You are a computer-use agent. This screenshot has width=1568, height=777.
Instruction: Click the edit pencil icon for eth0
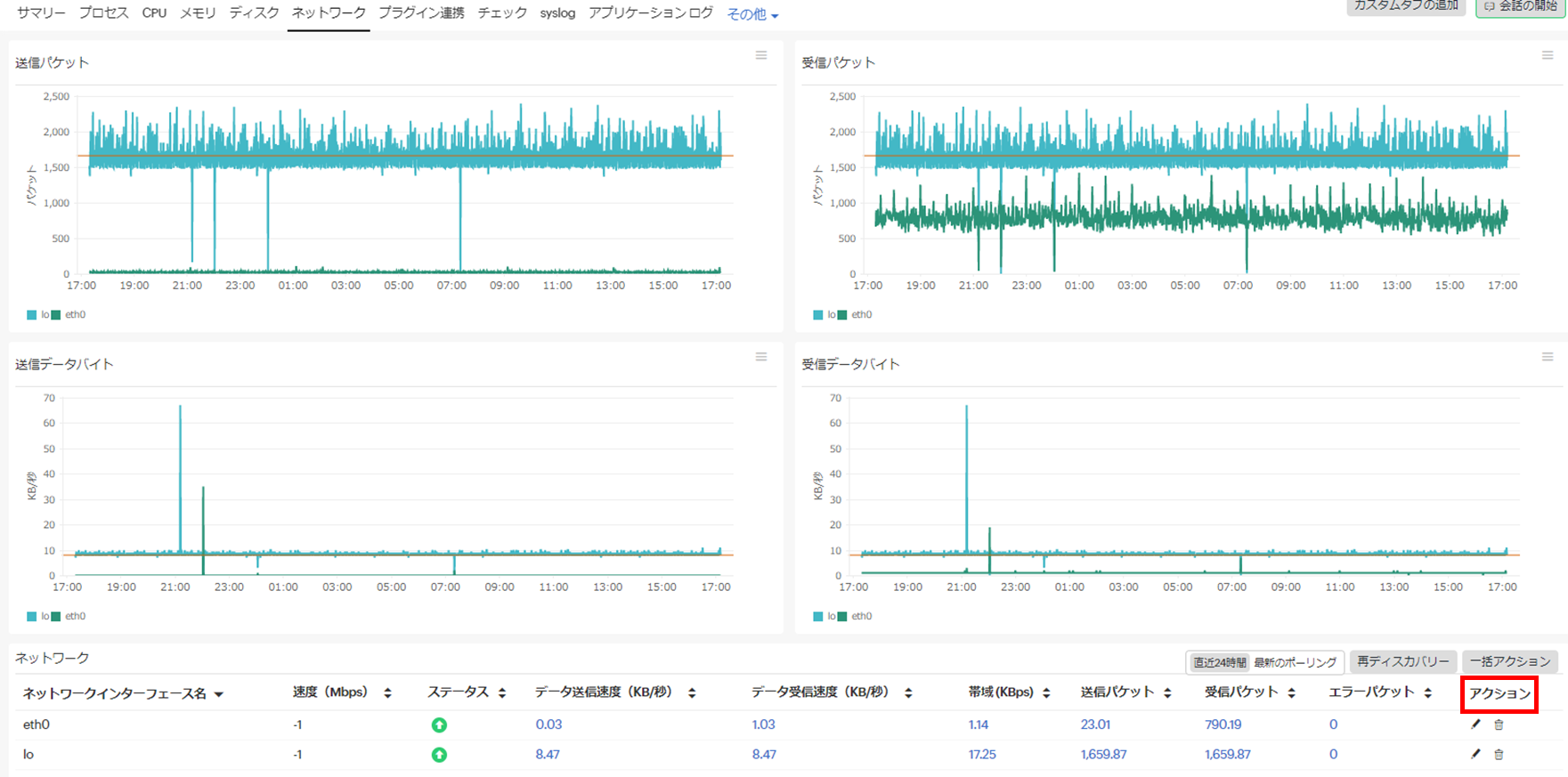(x=1475, y=724)
